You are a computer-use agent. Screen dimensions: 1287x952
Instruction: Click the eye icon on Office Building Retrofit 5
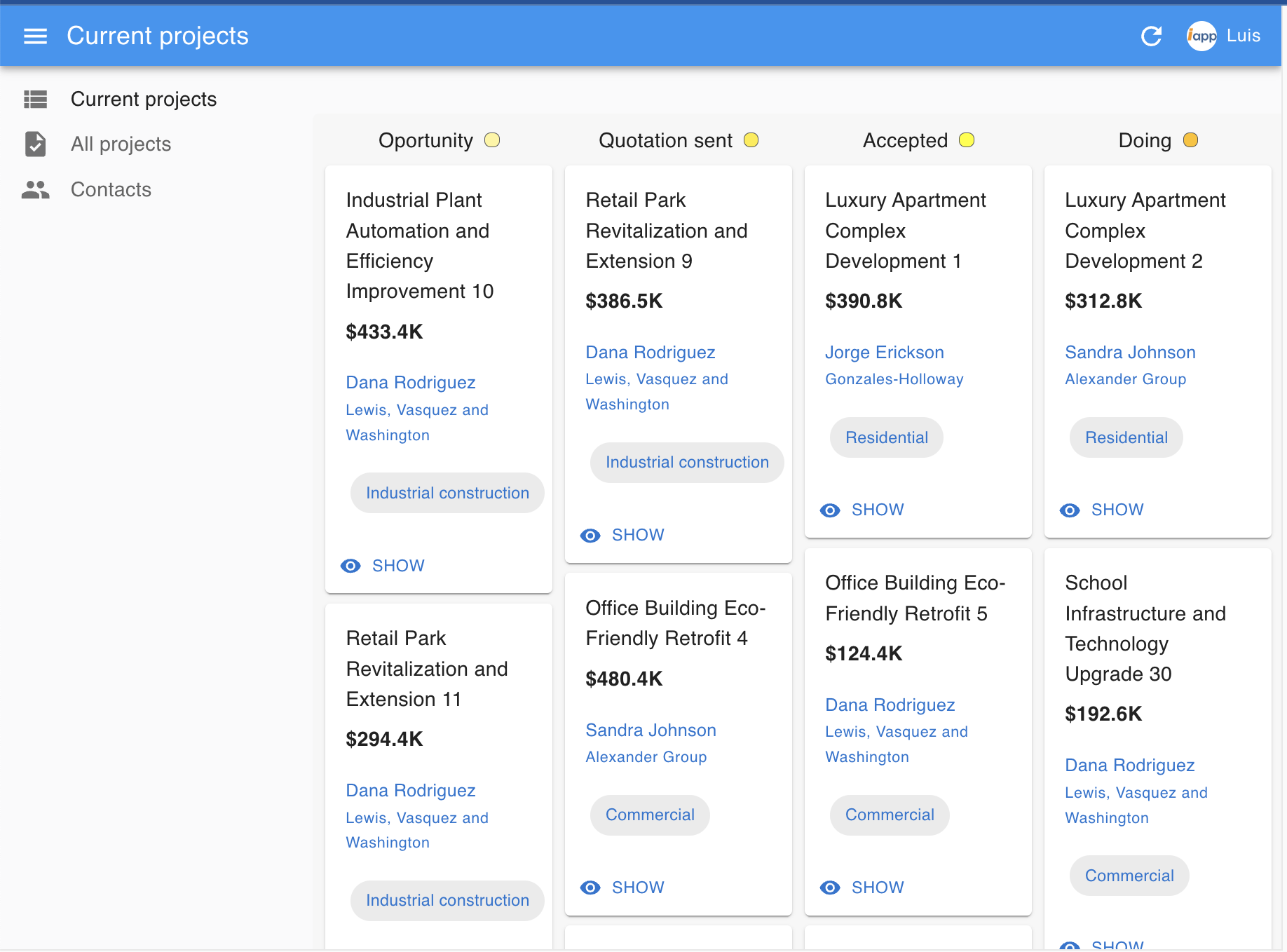830,888
